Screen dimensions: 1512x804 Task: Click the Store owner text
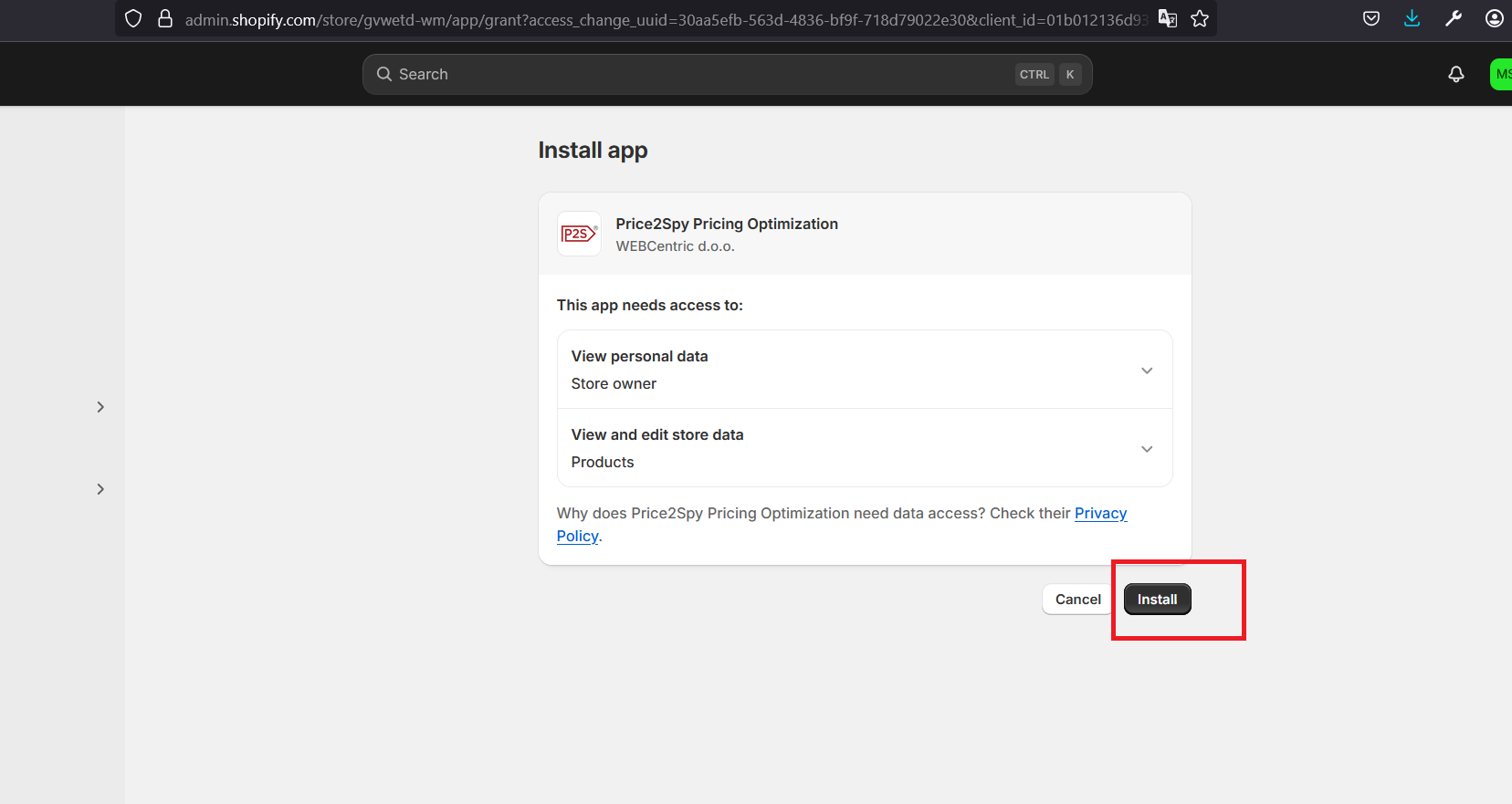pyautogui.click(x=614, y=383)
